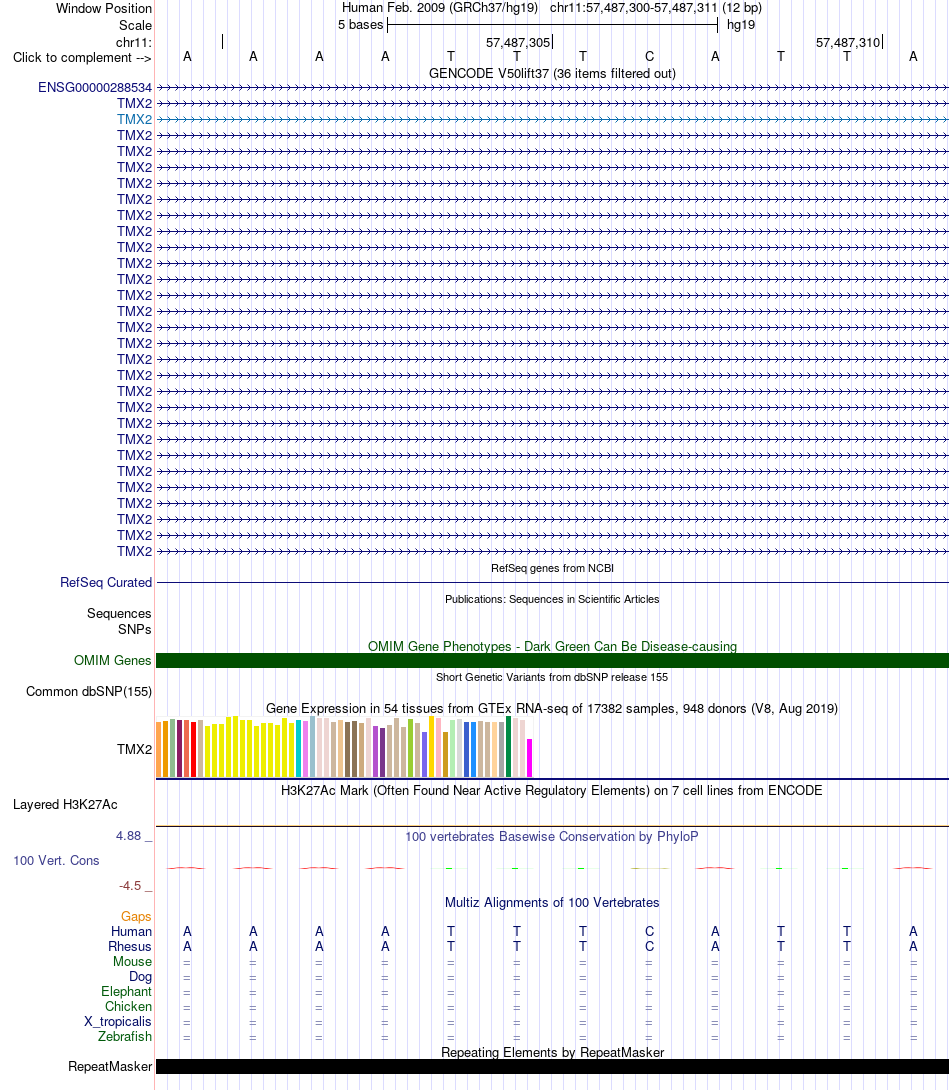Click the Rhesus species label

(x=129, y=947)
